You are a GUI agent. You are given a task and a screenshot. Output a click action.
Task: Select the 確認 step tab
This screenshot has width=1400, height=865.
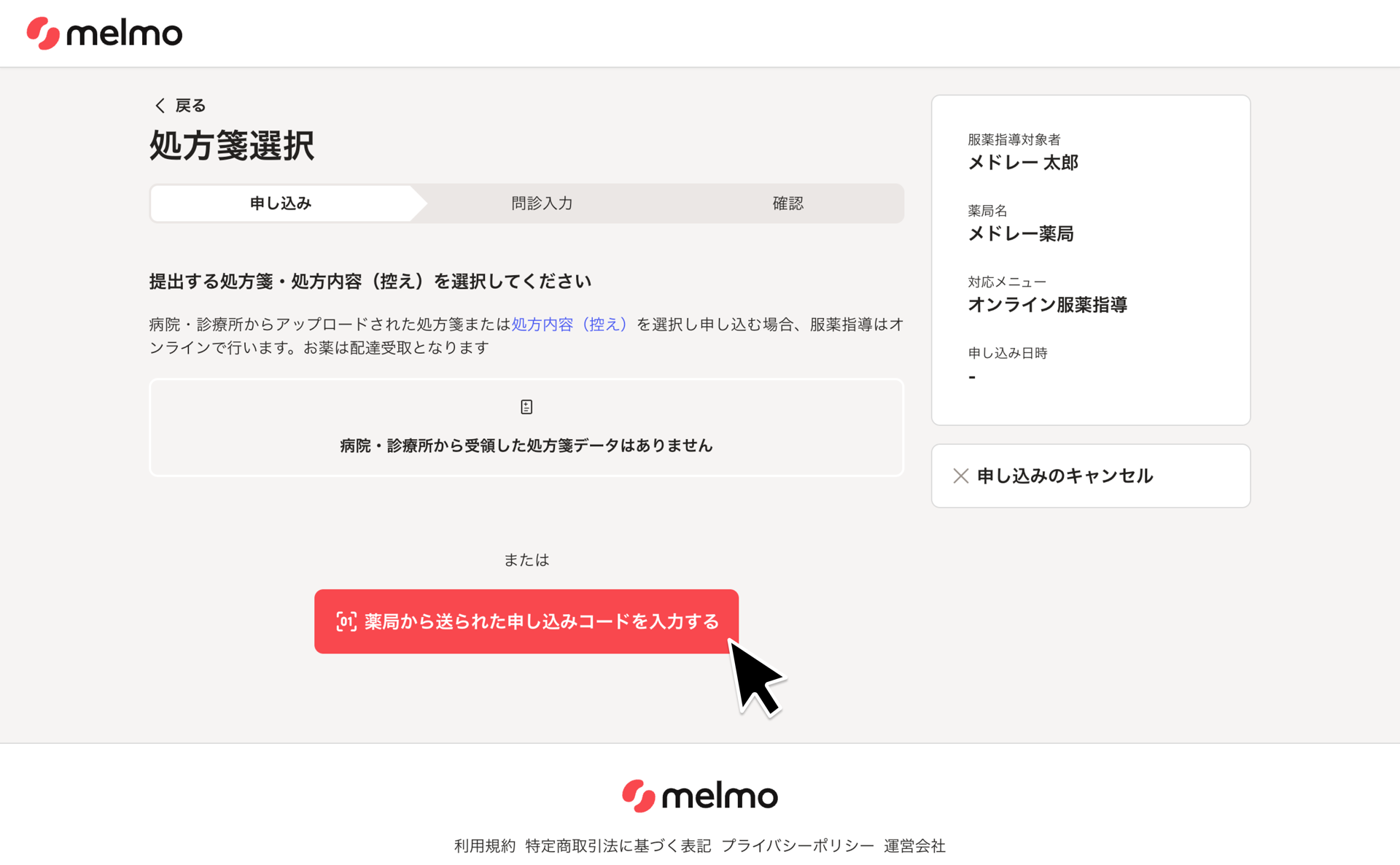(x=787, y=203)
